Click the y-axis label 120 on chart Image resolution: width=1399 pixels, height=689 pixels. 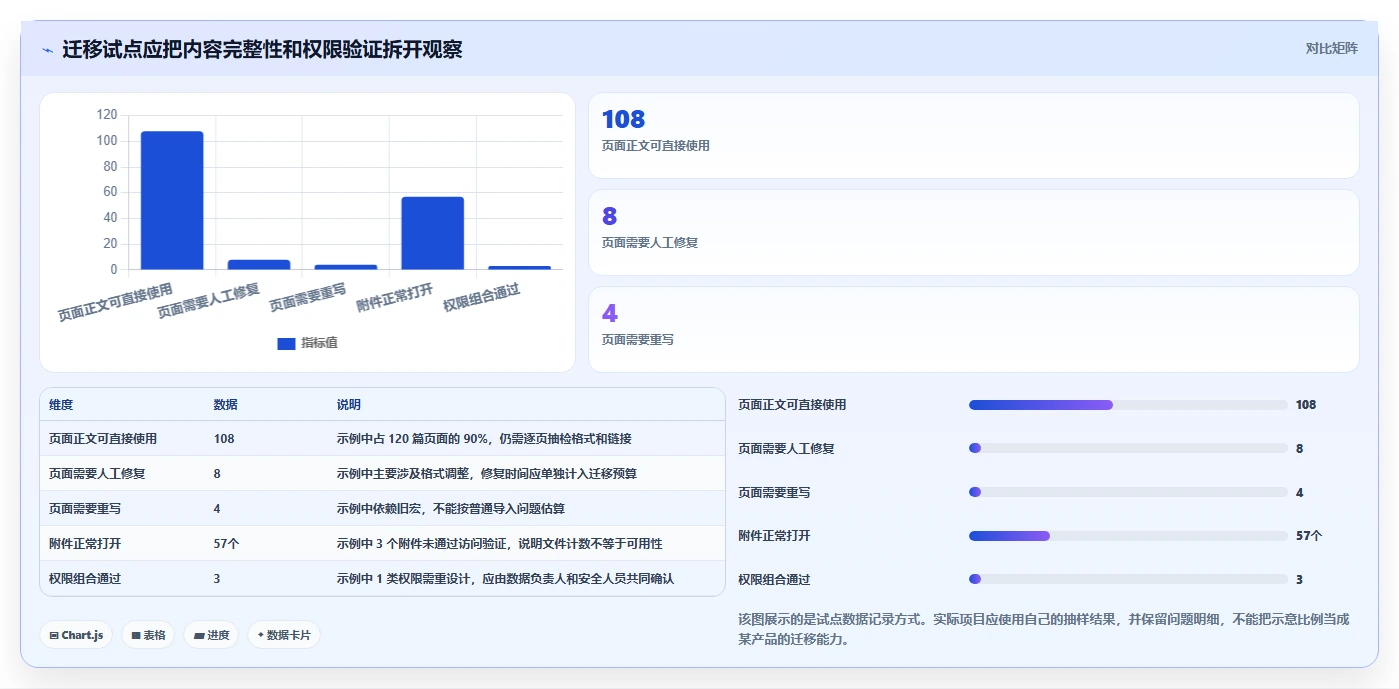tap(107, 115)
